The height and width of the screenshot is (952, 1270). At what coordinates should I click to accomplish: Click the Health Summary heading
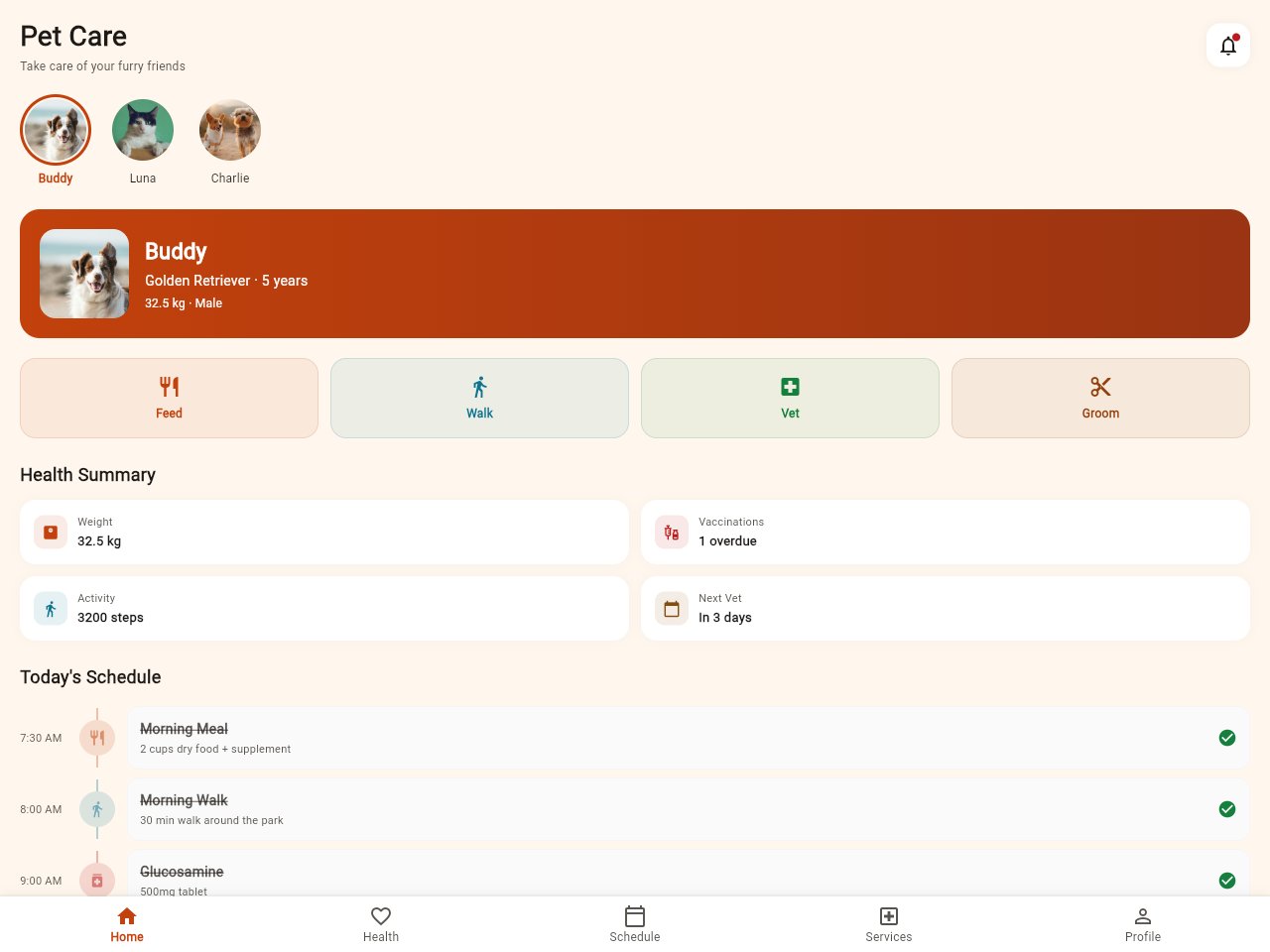(87, 475)
